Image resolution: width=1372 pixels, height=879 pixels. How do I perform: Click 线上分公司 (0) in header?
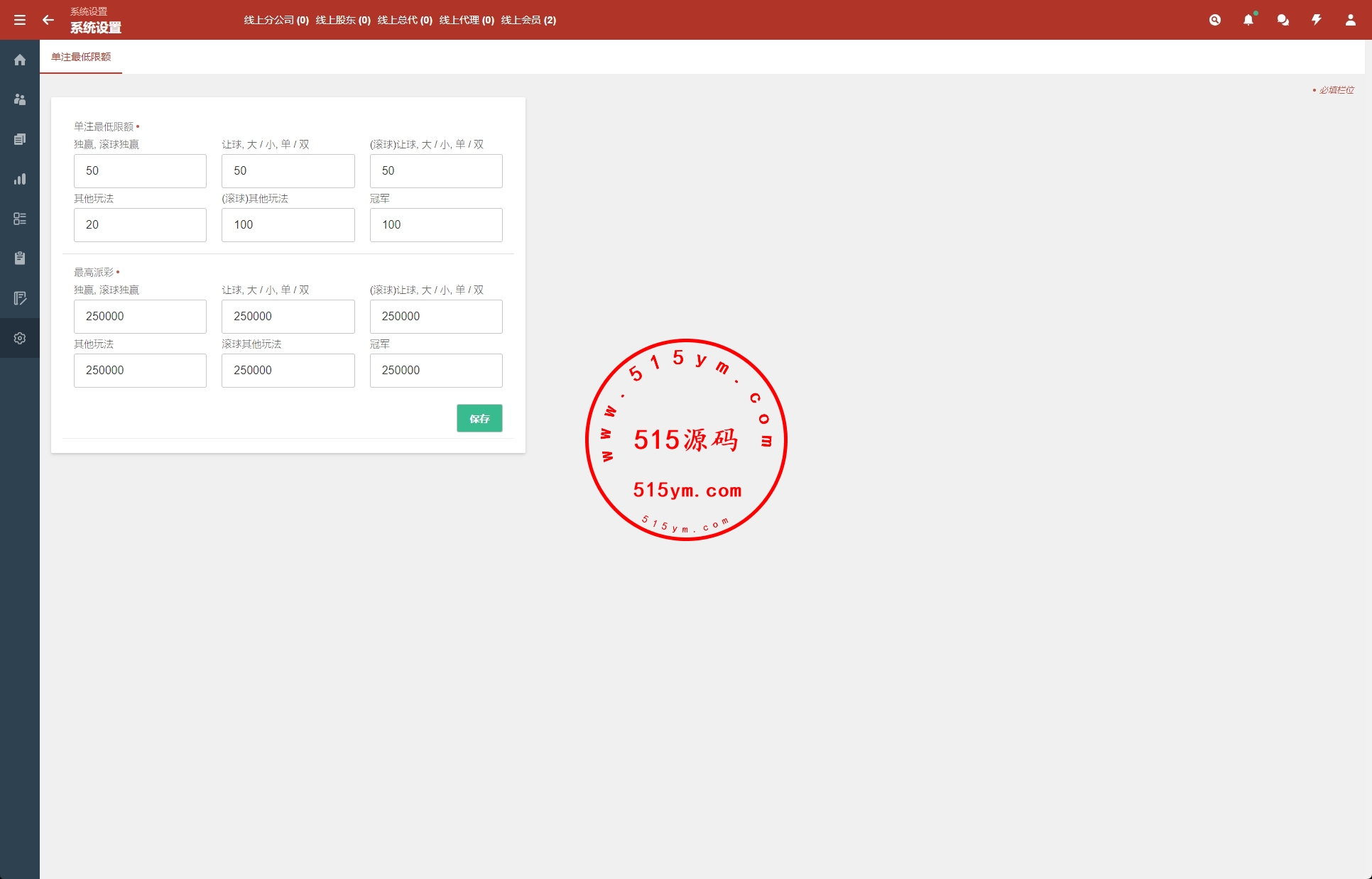(x=276, y=20)
